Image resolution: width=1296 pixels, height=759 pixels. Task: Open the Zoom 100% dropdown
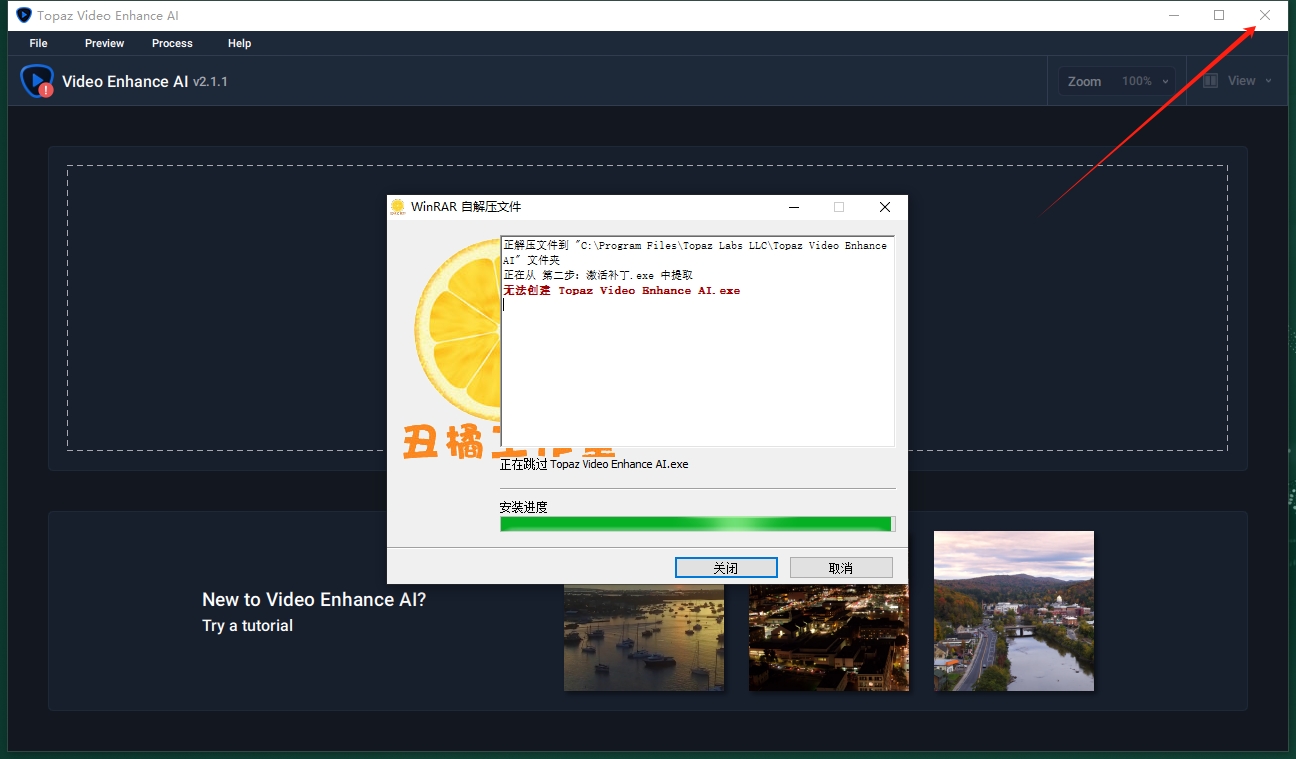pyautogui.click(x=1117, y=81)
